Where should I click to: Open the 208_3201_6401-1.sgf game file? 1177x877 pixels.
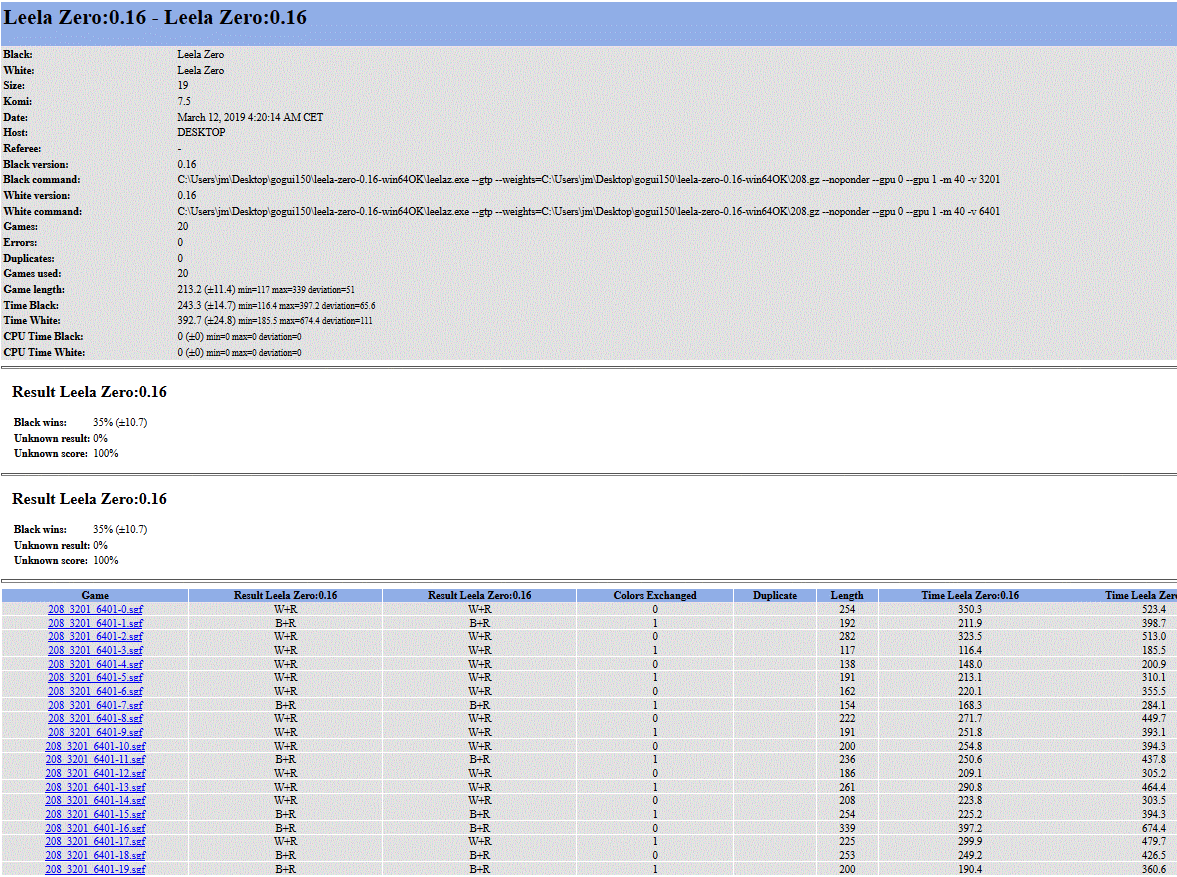pos(95,623)
